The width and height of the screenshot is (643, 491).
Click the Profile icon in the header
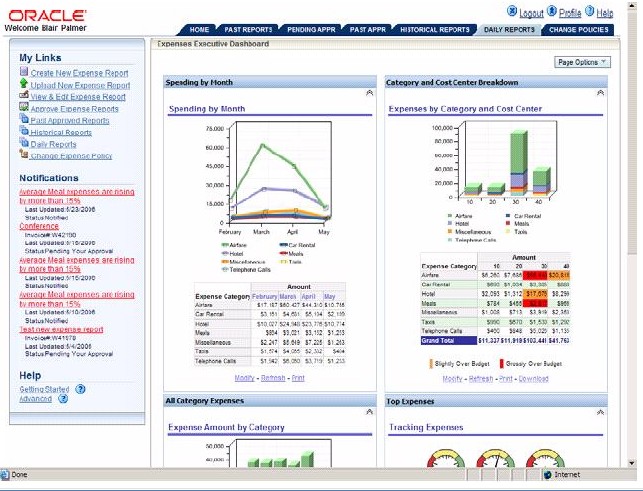552,11
